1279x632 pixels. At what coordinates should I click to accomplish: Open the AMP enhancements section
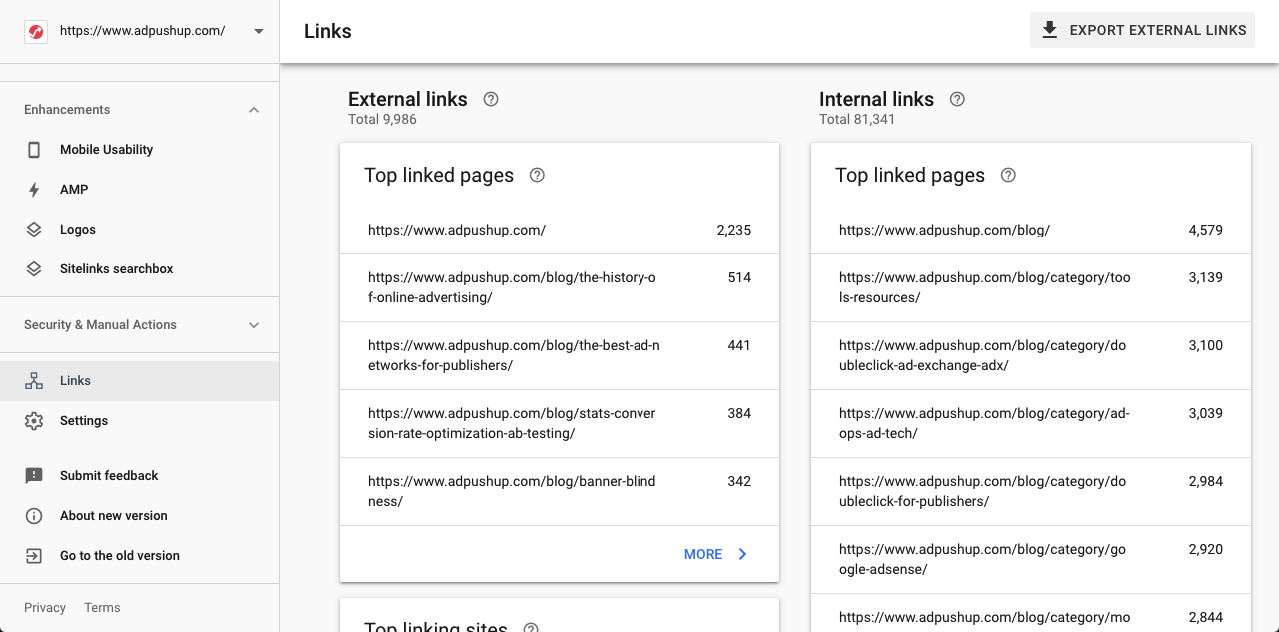pyautogui.click(x=34, y=189)
